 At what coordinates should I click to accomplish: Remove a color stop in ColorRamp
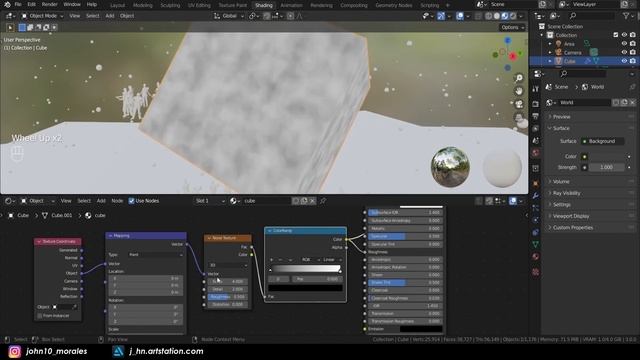[x=280, y=260]
